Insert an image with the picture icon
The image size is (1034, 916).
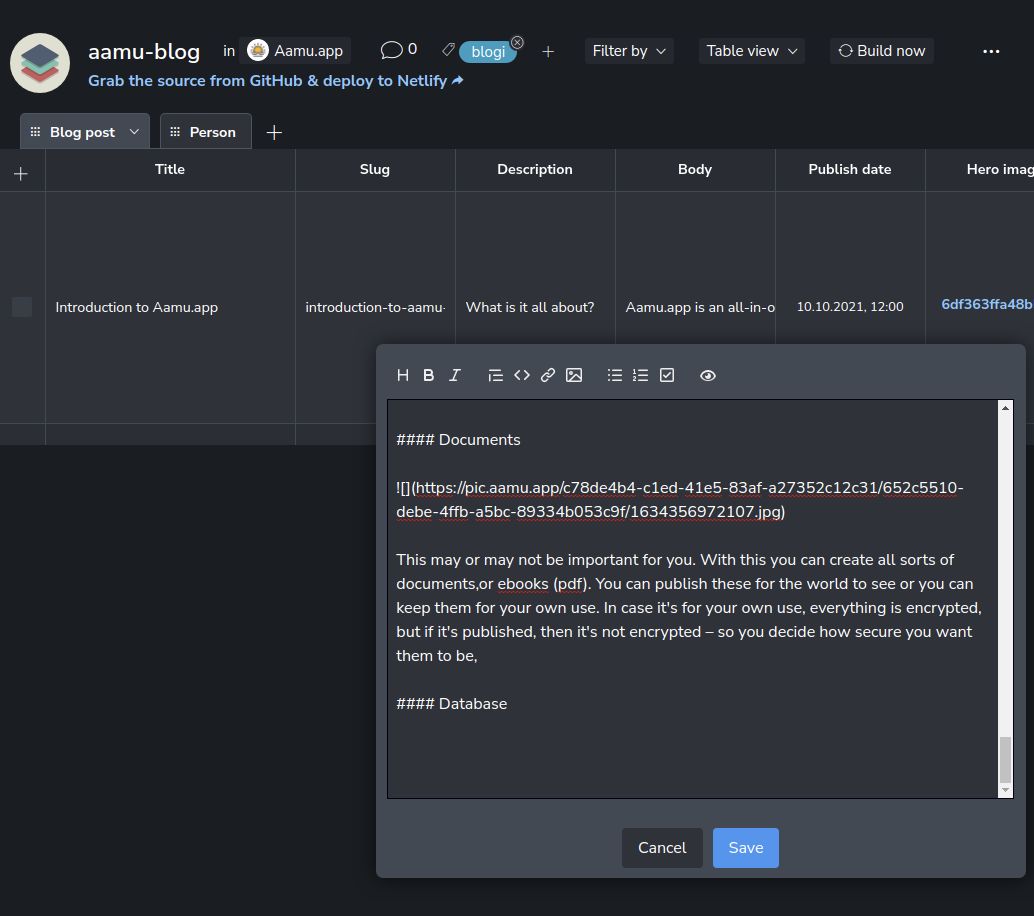[x=574, y=375]
